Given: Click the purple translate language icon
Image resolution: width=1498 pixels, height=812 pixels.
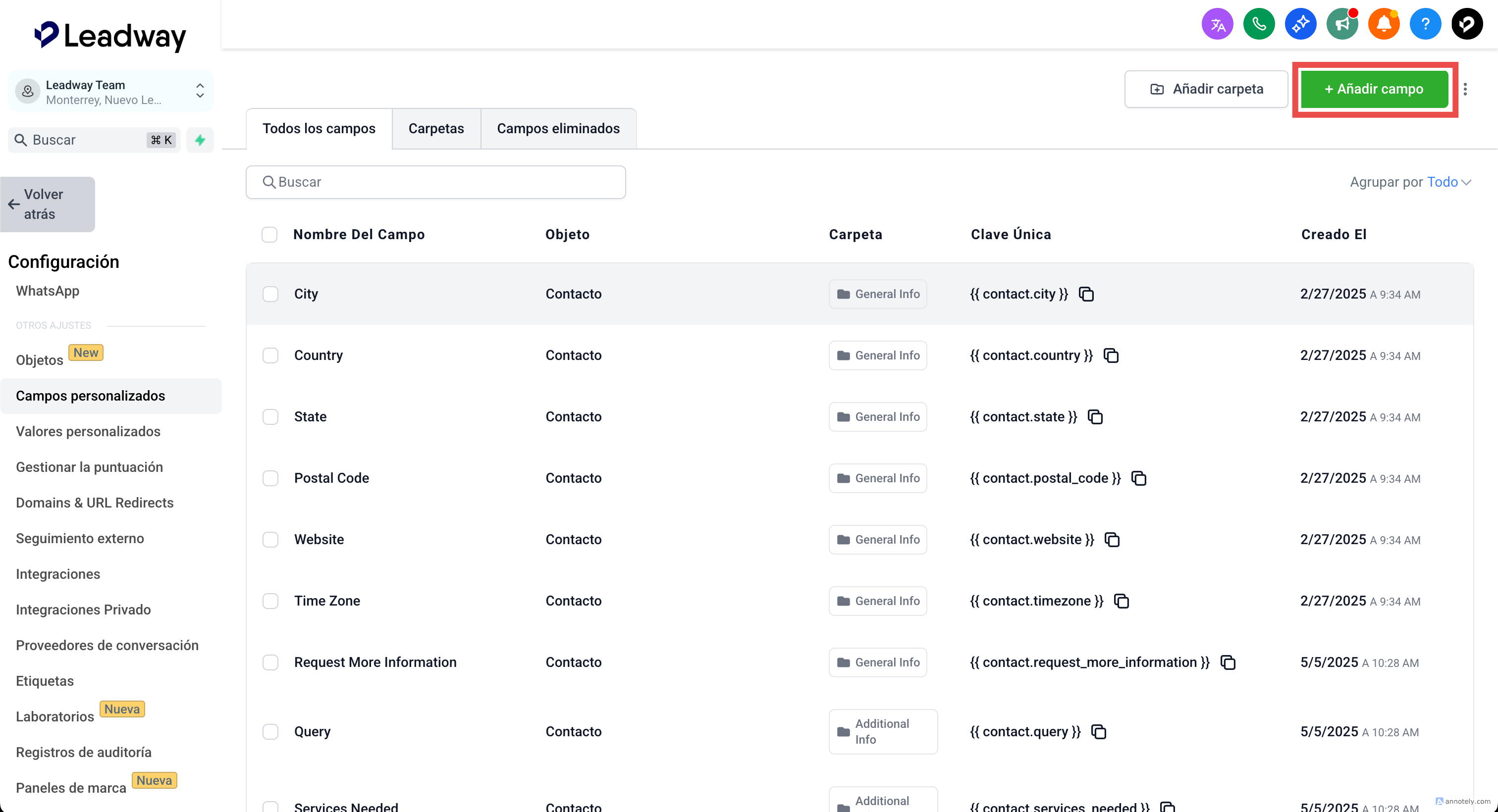Looking at the screenshot, I should click(1217, 24).
